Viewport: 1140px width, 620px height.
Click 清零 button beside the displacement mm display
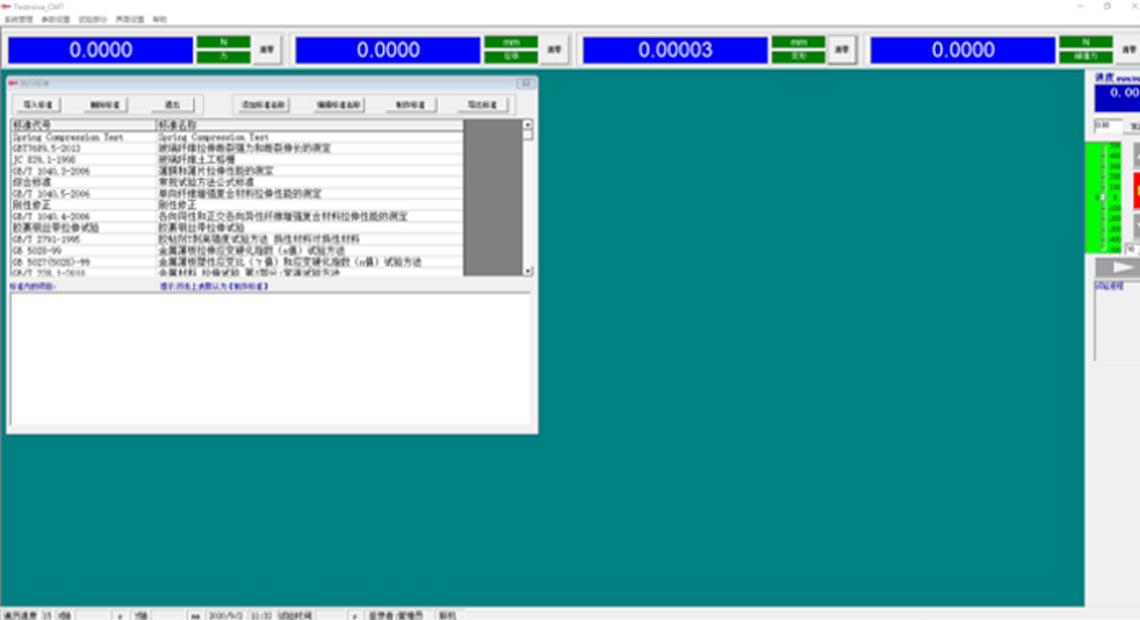pos(554,49)
